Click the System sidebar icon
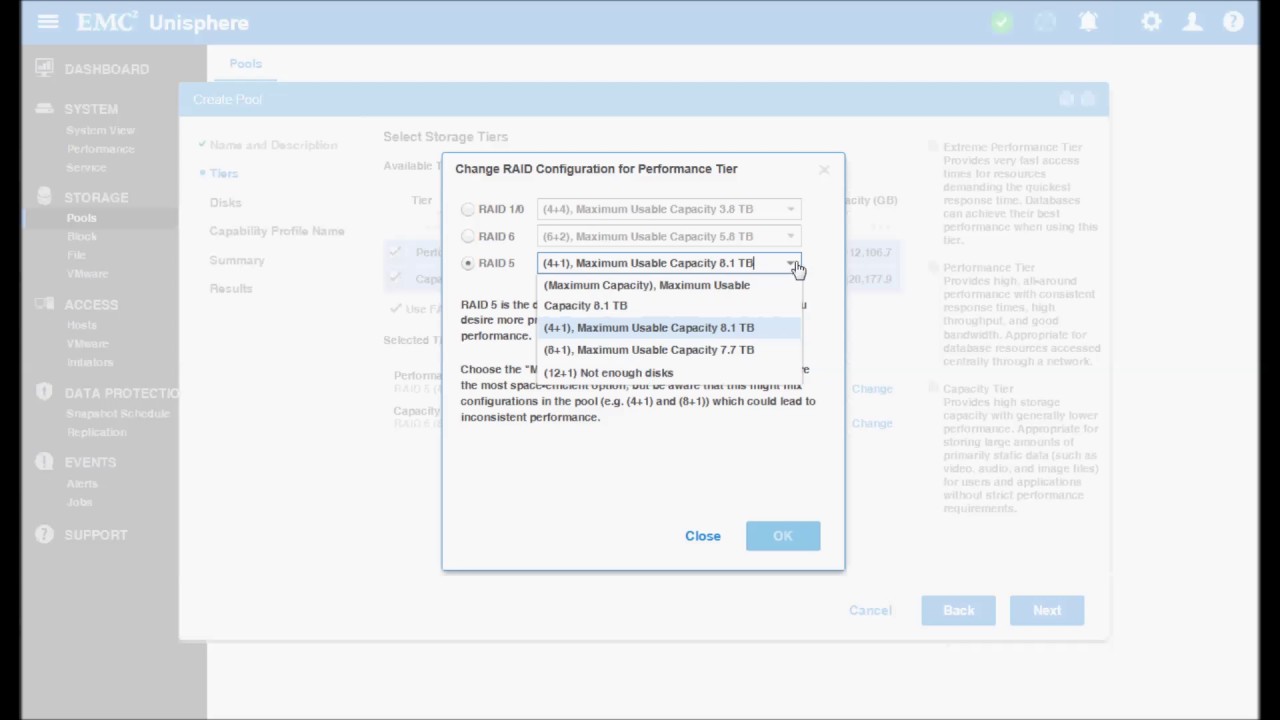 click(x=44, y=108)
